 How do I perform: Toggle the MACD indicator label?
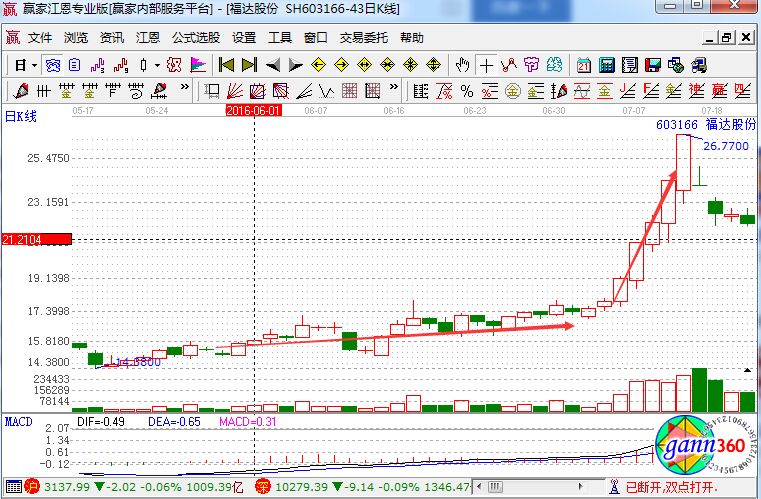[19, 421]
